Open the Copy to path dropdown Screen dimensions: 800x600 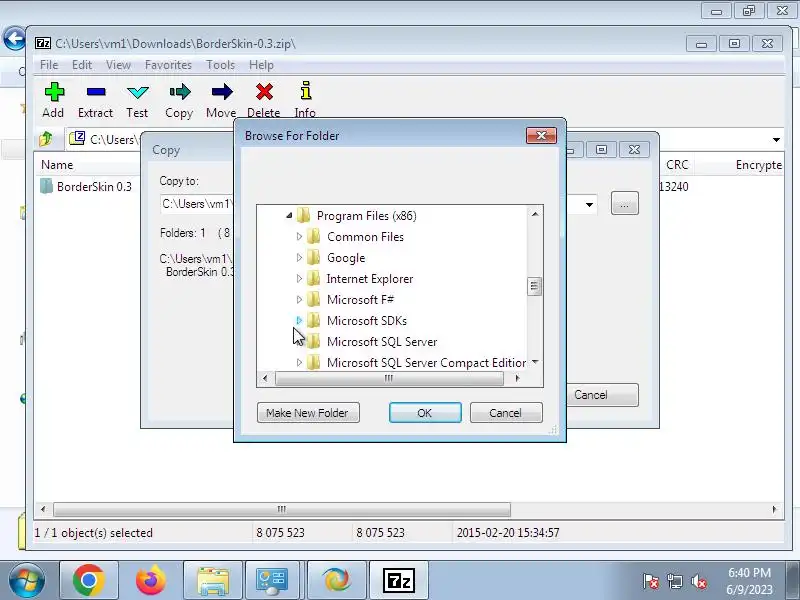(589, 205)
